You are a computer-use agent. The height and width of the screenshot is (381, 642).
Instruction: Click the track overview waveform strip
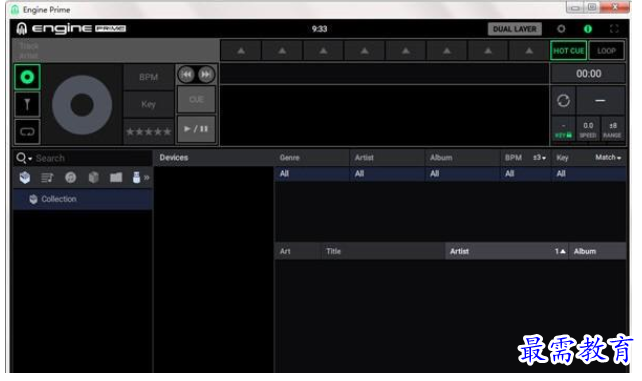point(384,74)
